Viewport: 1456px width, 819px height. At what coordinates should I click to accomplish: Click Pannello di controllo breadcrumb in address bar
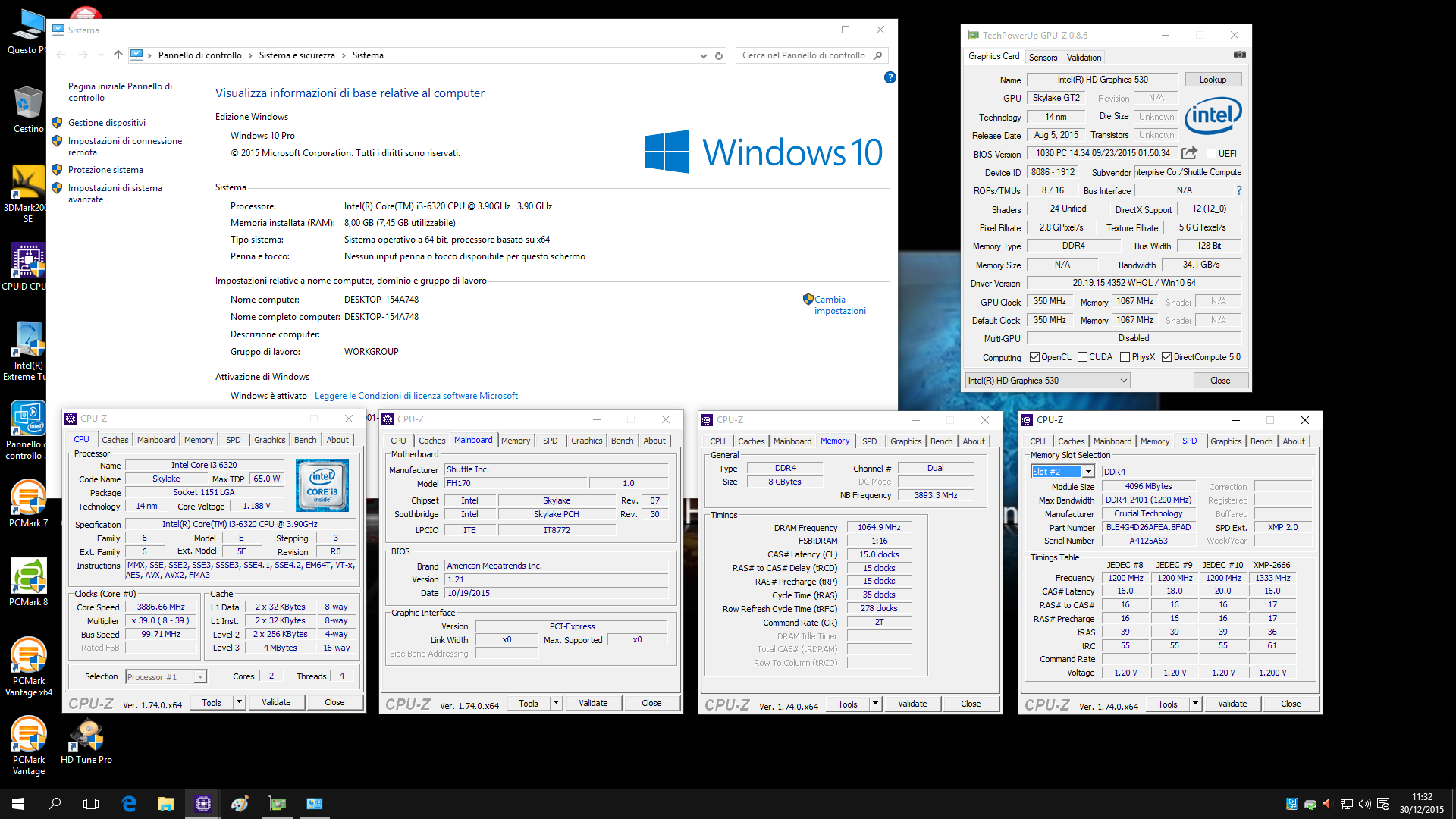pos(200,55)
